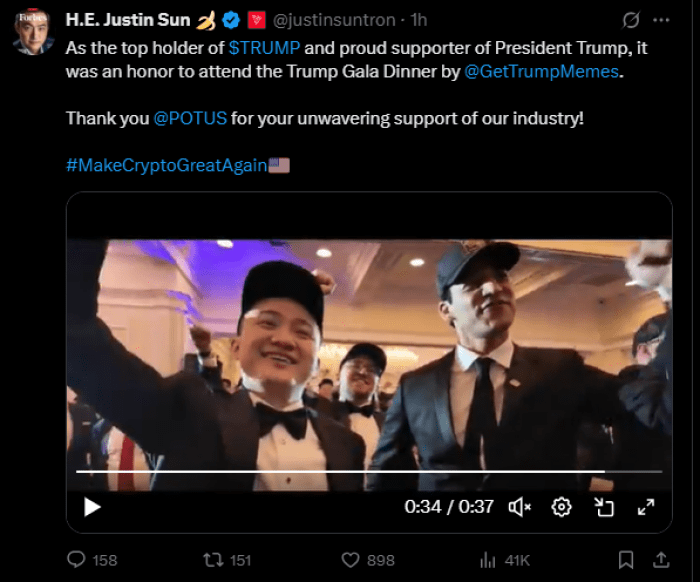The image size is (700, 582).
Task: Visit the @POTUS mention link
Action: (x=189, y=118)
